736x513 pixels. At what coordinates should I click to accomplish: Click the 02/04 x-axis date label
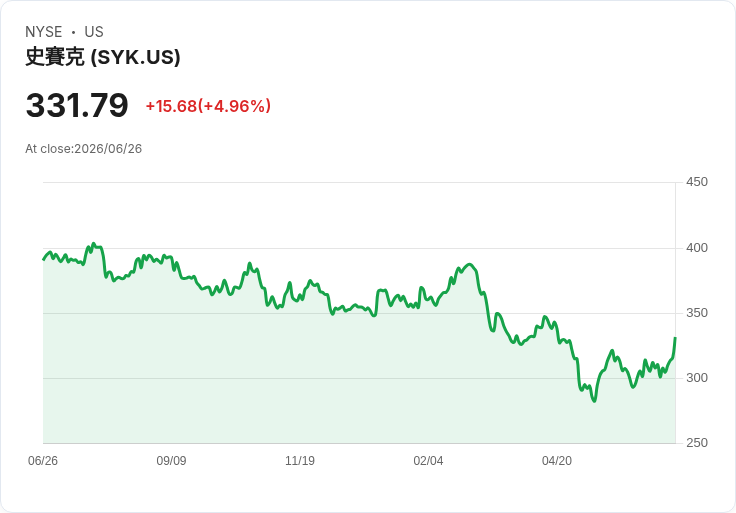[428, 461]
